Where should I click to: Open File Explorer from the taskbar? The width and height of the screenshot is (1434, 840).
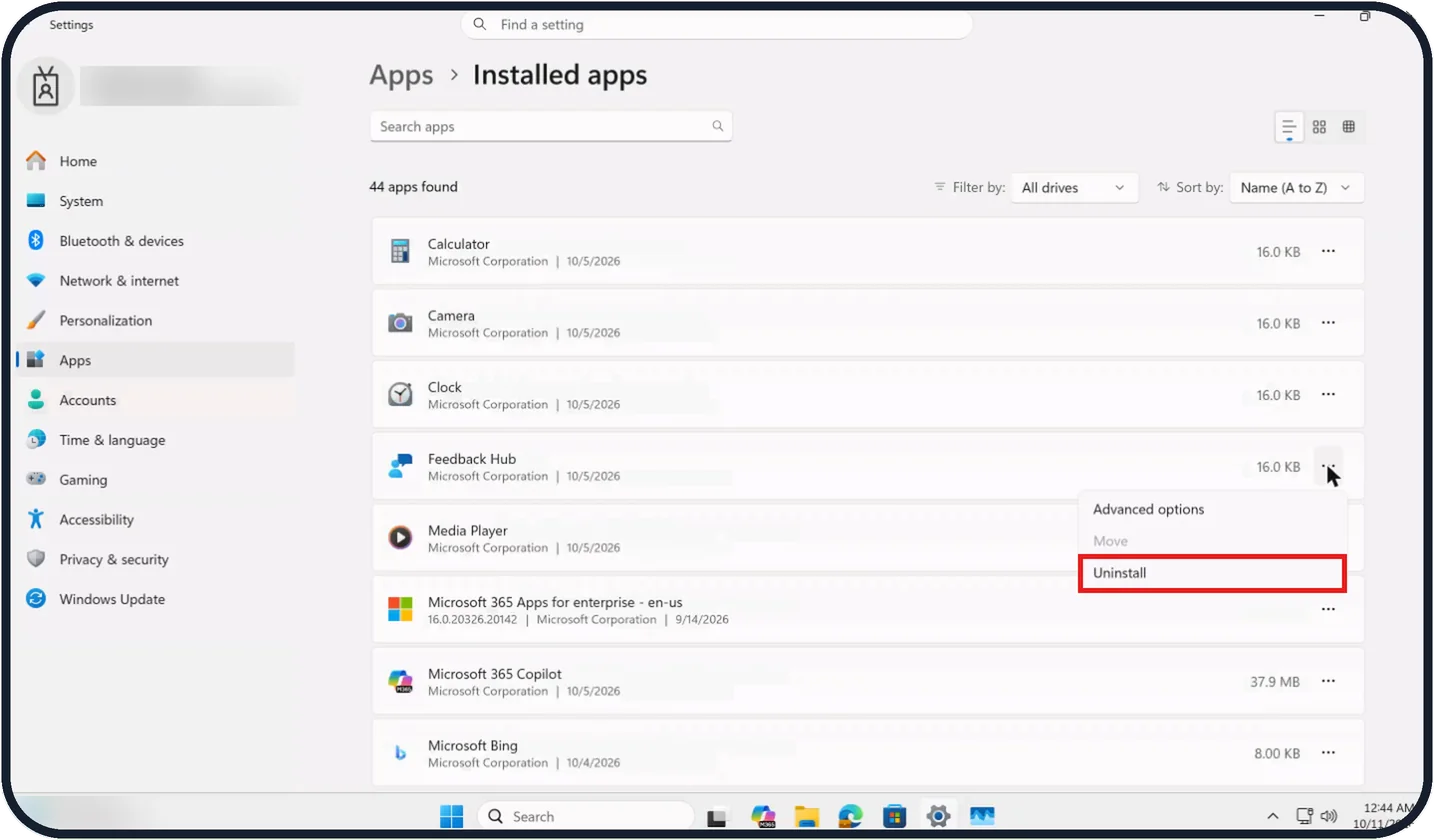(x=807, y=816)
